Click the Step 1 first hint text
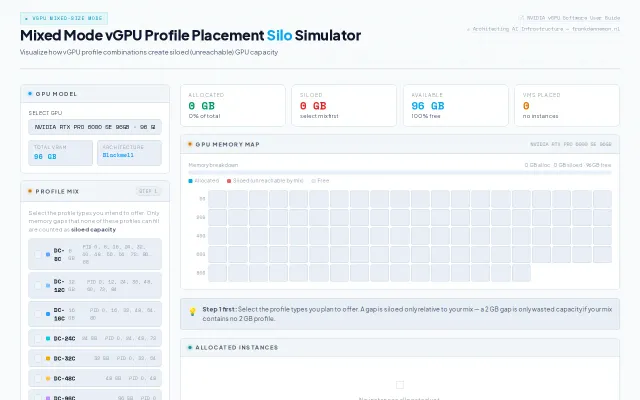The width and height of the screenshot is (640, 400). pos(407,314)
